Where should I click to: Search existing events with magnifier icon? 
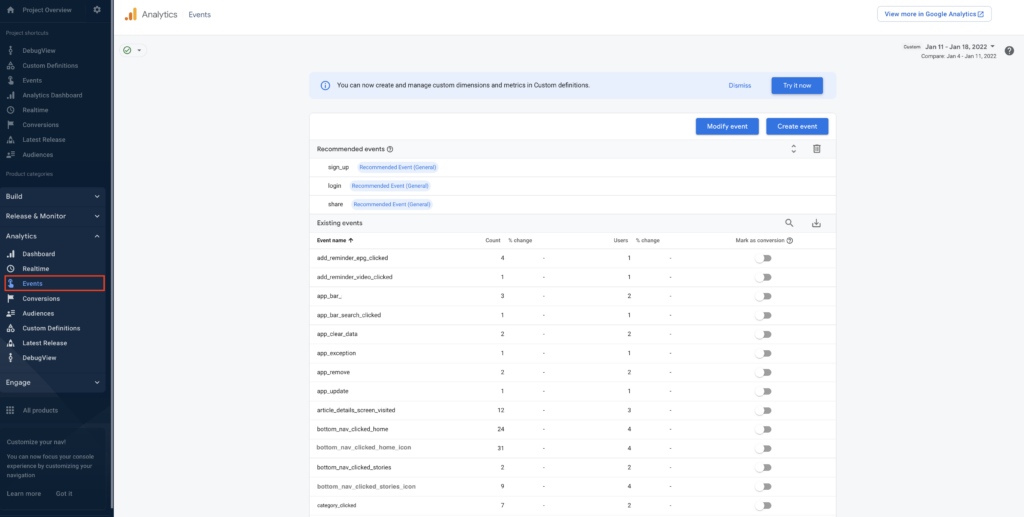(789, 223)
